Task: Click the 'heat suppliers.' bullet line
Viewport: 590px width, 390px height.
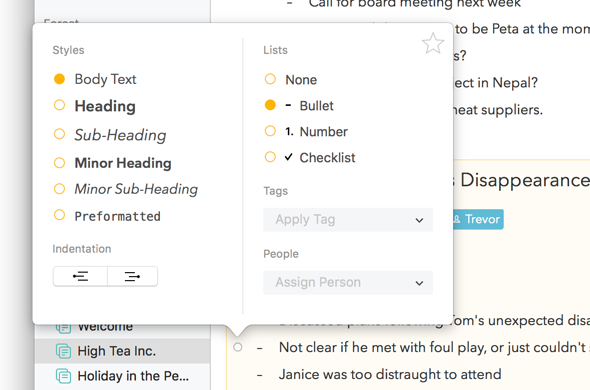Action: (x=498, y=110)
